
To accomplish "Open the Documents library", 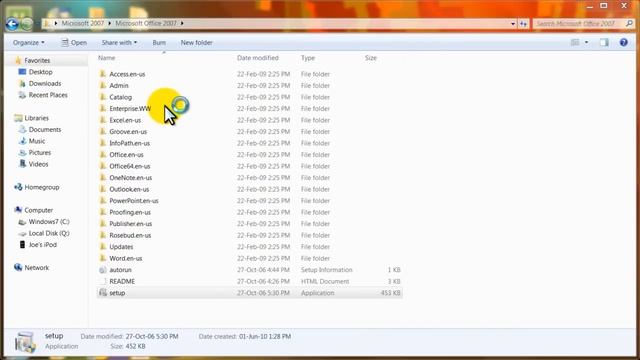I will point(44,129).
